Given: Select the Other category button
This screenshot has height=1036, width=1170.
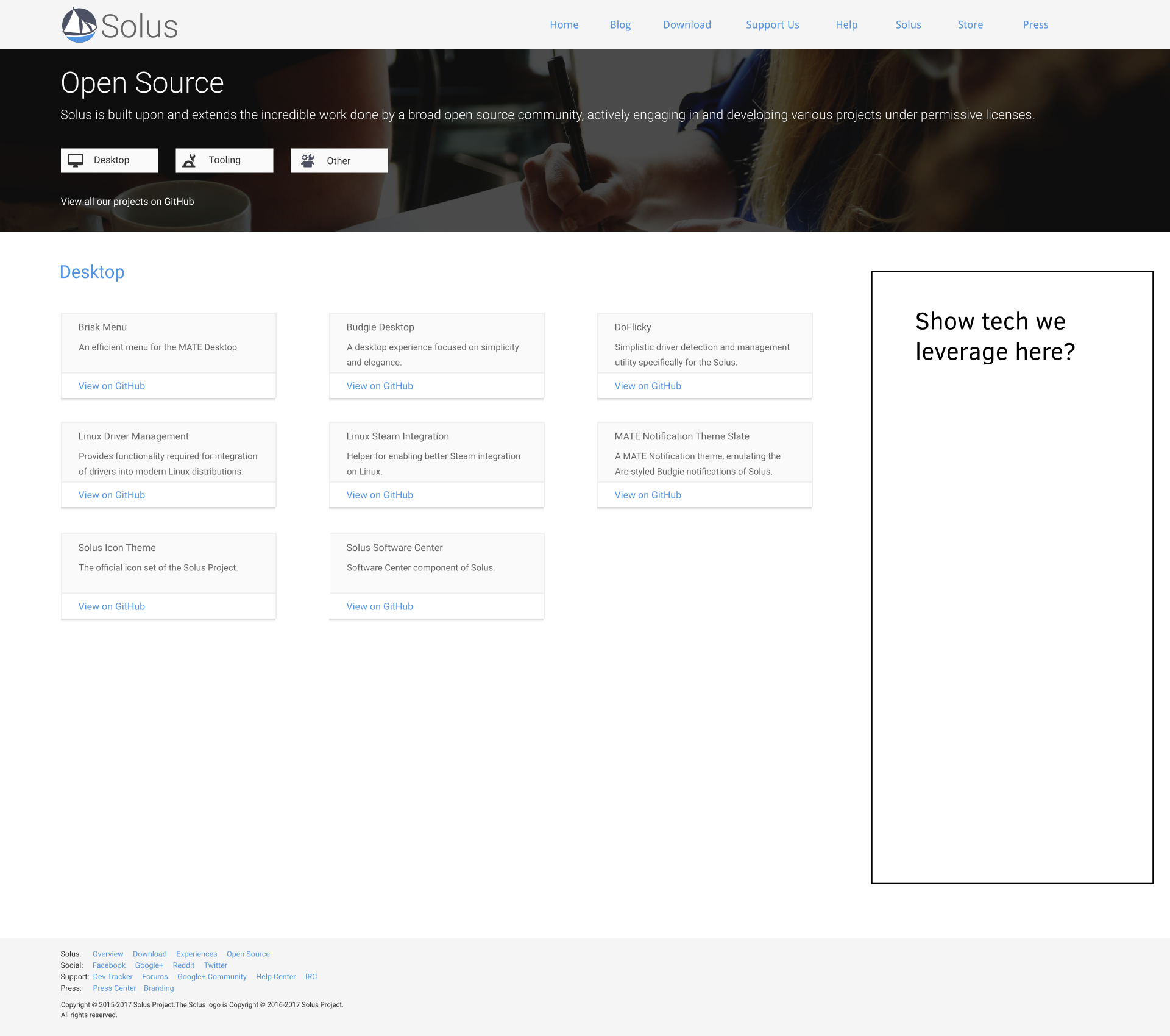Looking at the screenshot, I should click(x=339, y=160).
